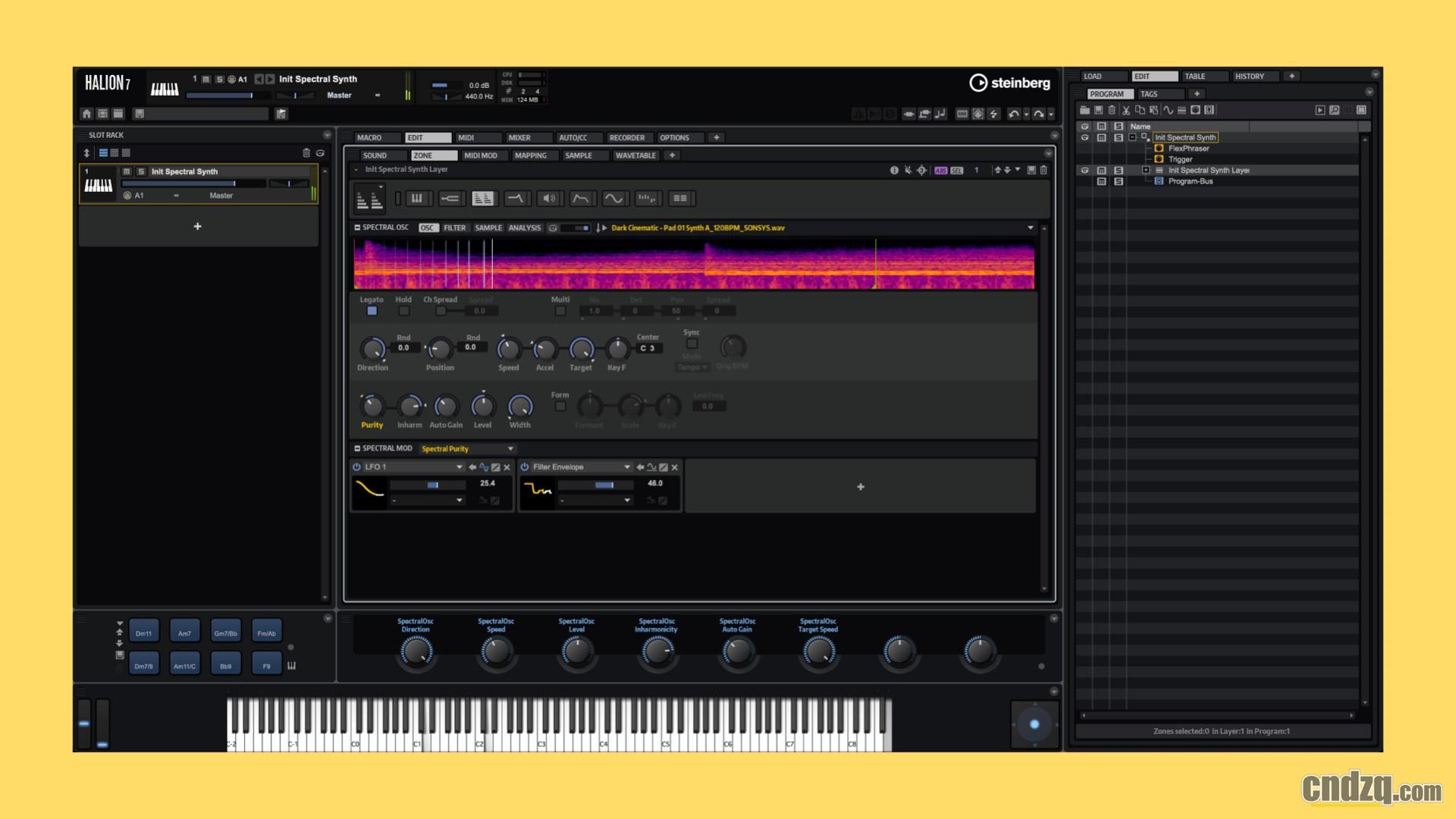This screenshot has width=1456, height=819.
Task: Toggle the Legato checkbox
Action: point(372,311)
